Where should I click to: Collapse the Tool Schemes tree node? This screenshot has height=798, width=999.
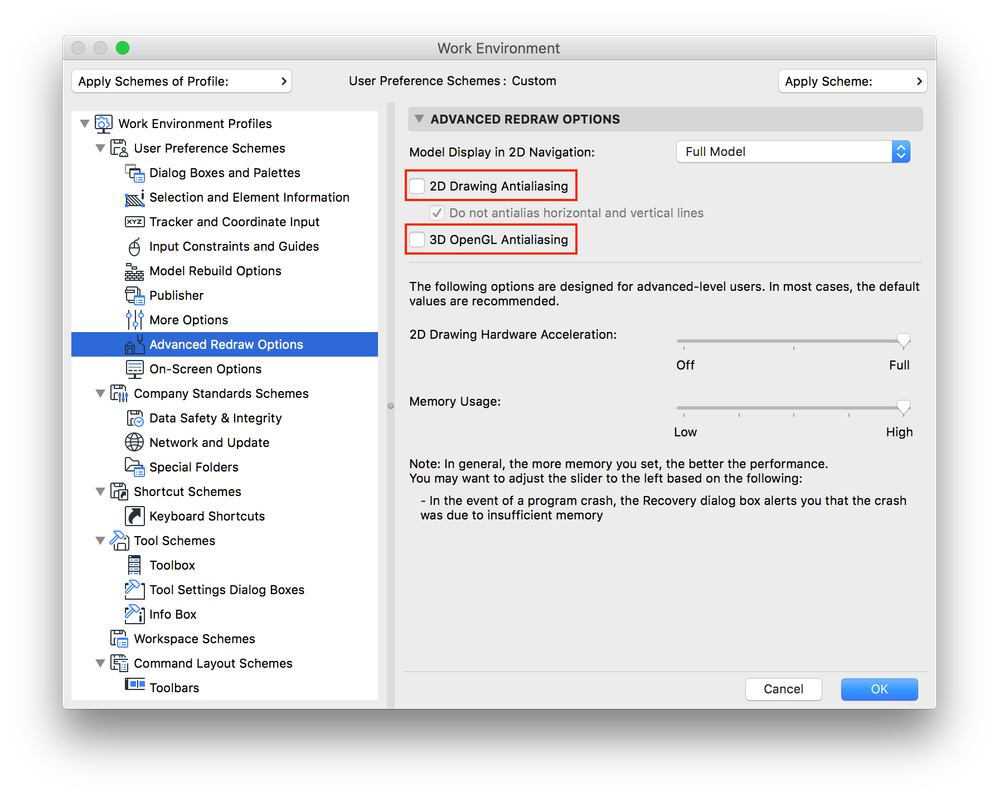(100, 541)
